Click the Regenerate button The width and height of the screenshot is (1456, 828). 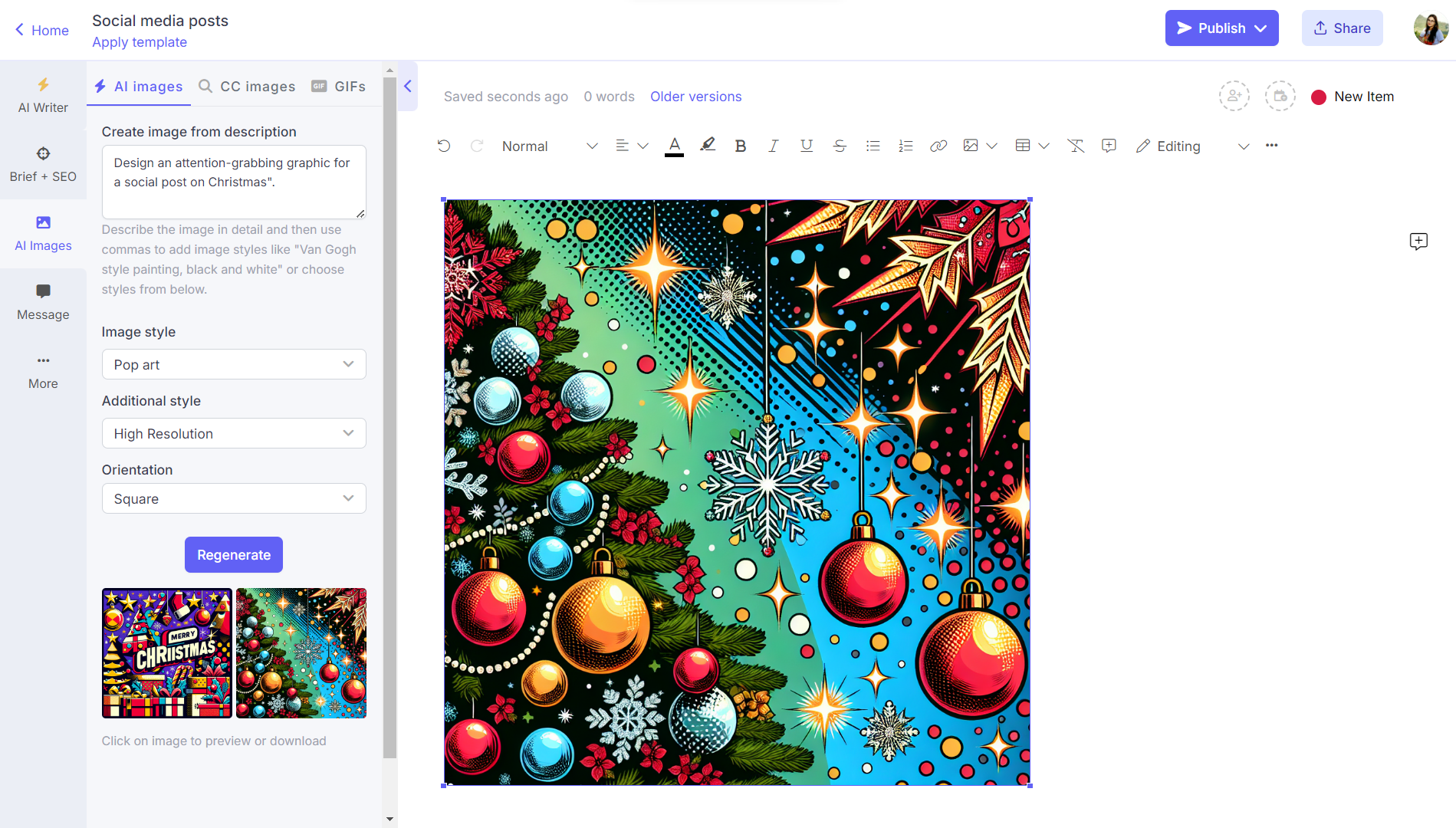[233, 554]
